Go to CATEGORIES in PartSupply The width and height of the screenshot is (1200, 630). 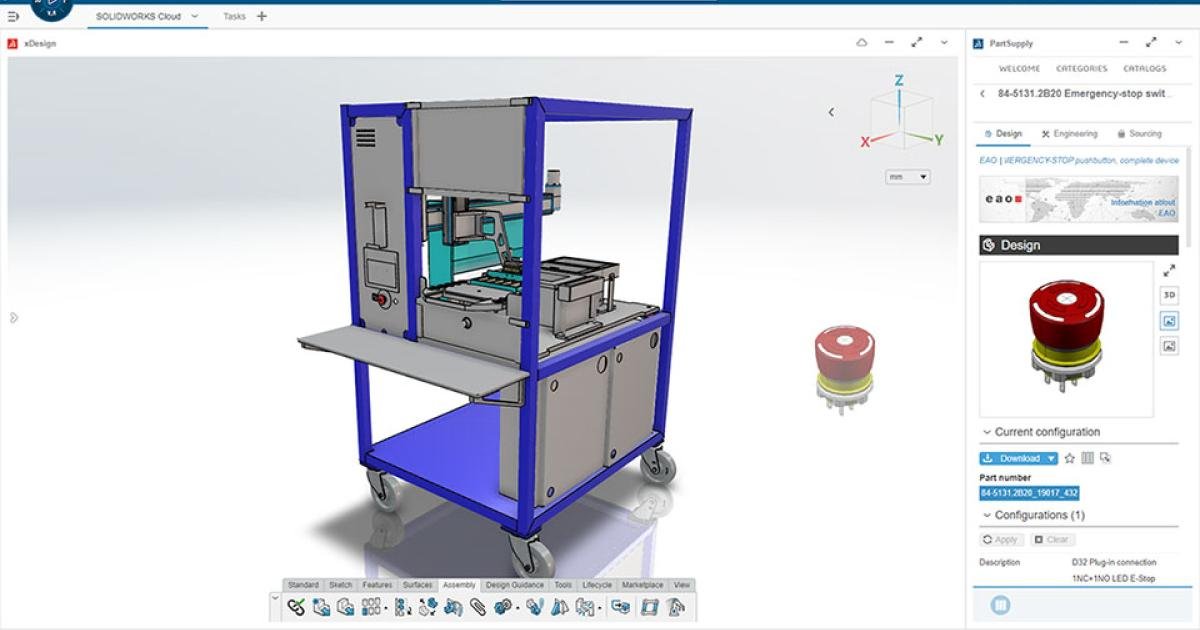point(1082,69)
